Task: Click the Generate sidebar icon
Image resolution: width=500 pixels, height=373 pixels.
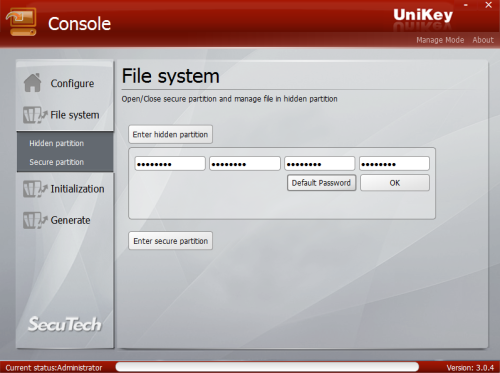Action: pos(35,220)
